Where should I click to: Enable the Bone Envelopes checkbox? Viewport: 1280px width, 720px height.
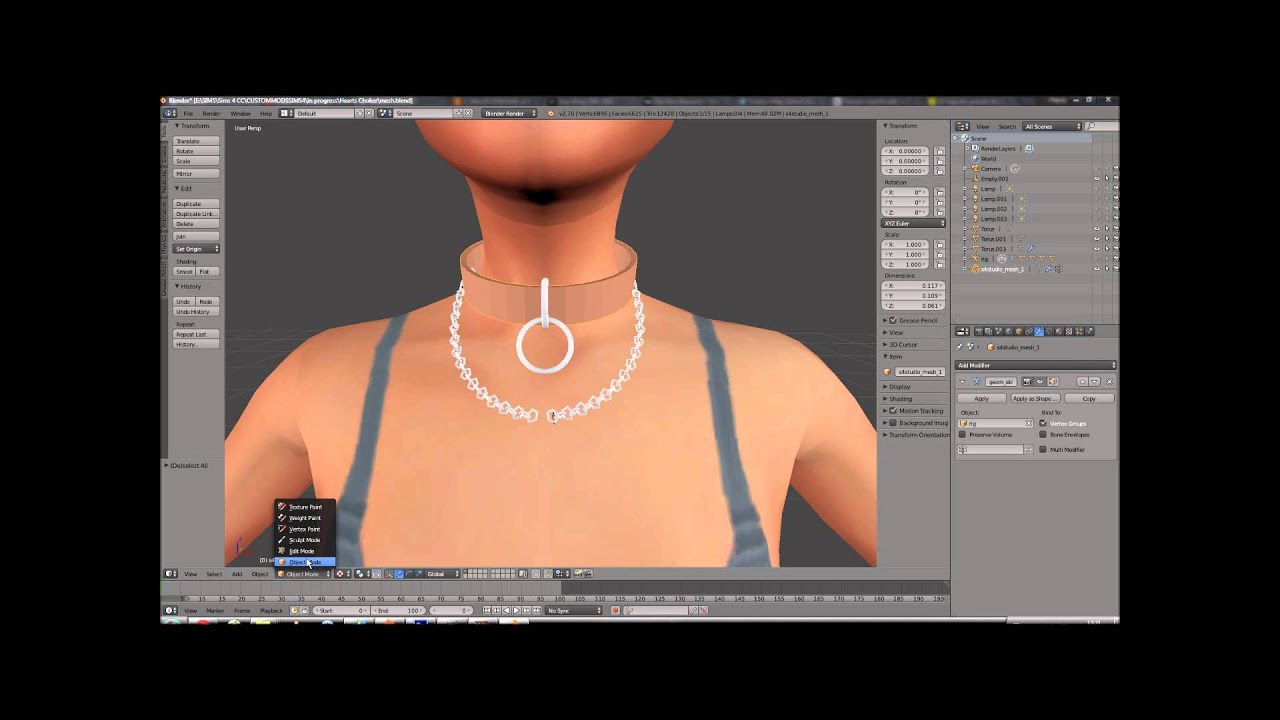[1043, 434]
